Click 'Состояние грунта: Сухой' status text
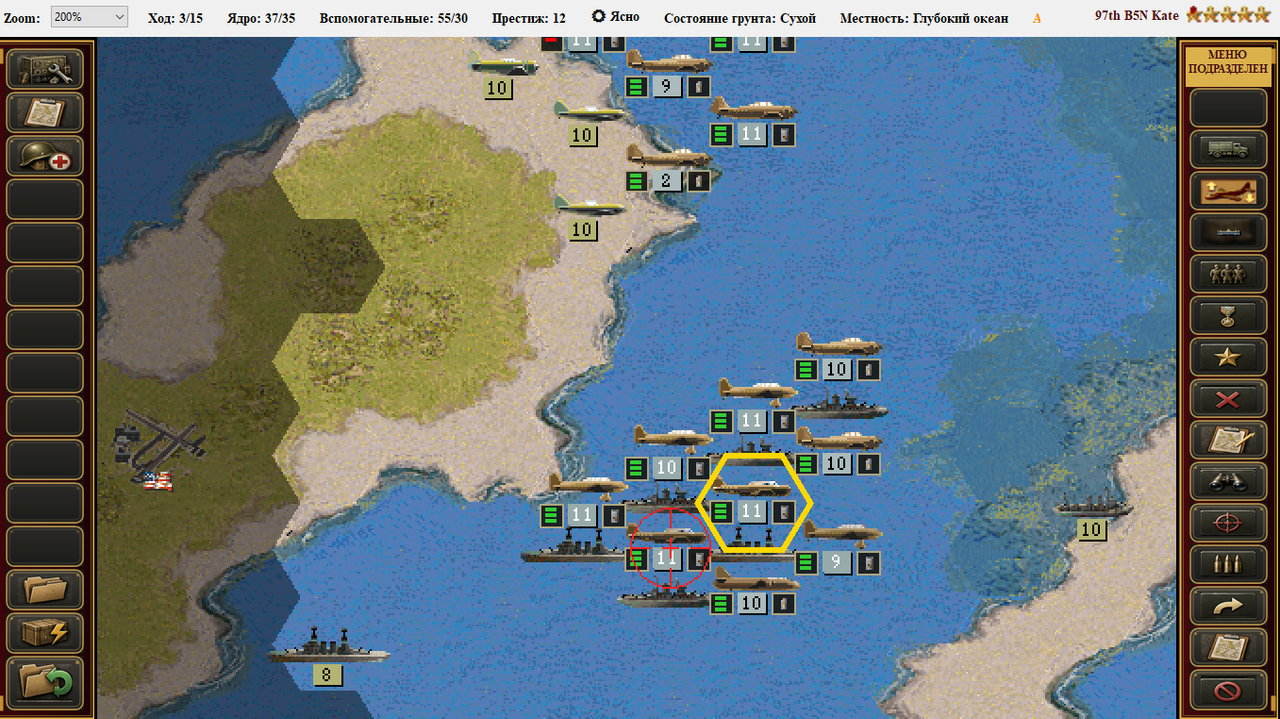This screenshot has width=1280, height=719. [740, 18]
